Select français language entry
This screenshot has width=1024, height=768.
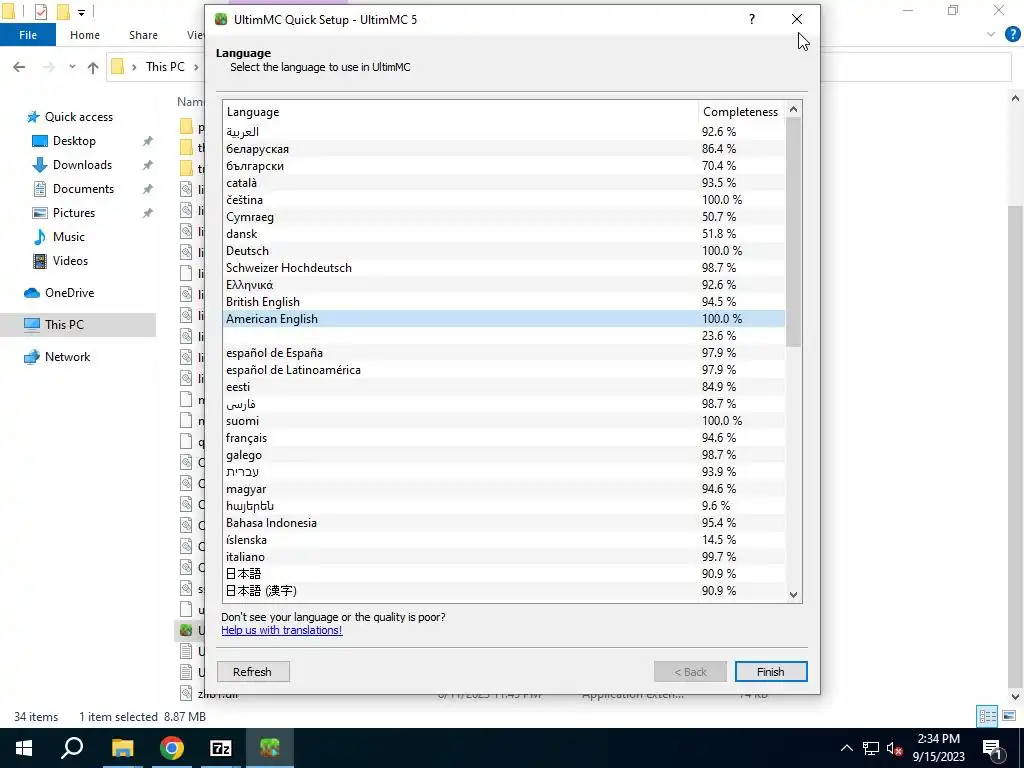point(504,438)
